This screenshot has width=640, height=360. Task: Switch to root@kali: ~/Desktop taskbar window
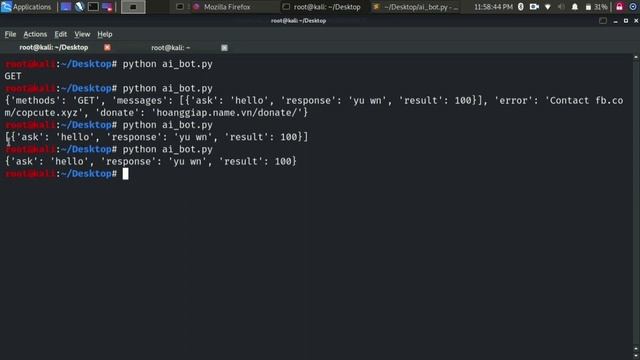coord(322,7)
